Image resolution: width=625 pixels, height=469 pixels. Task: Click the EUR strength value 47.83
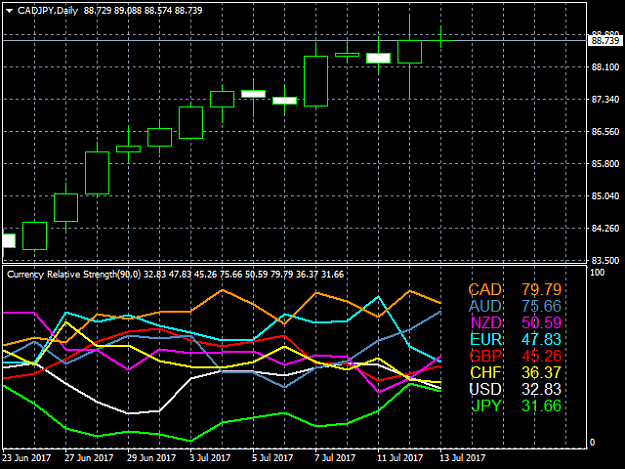(x=541, y=339)
